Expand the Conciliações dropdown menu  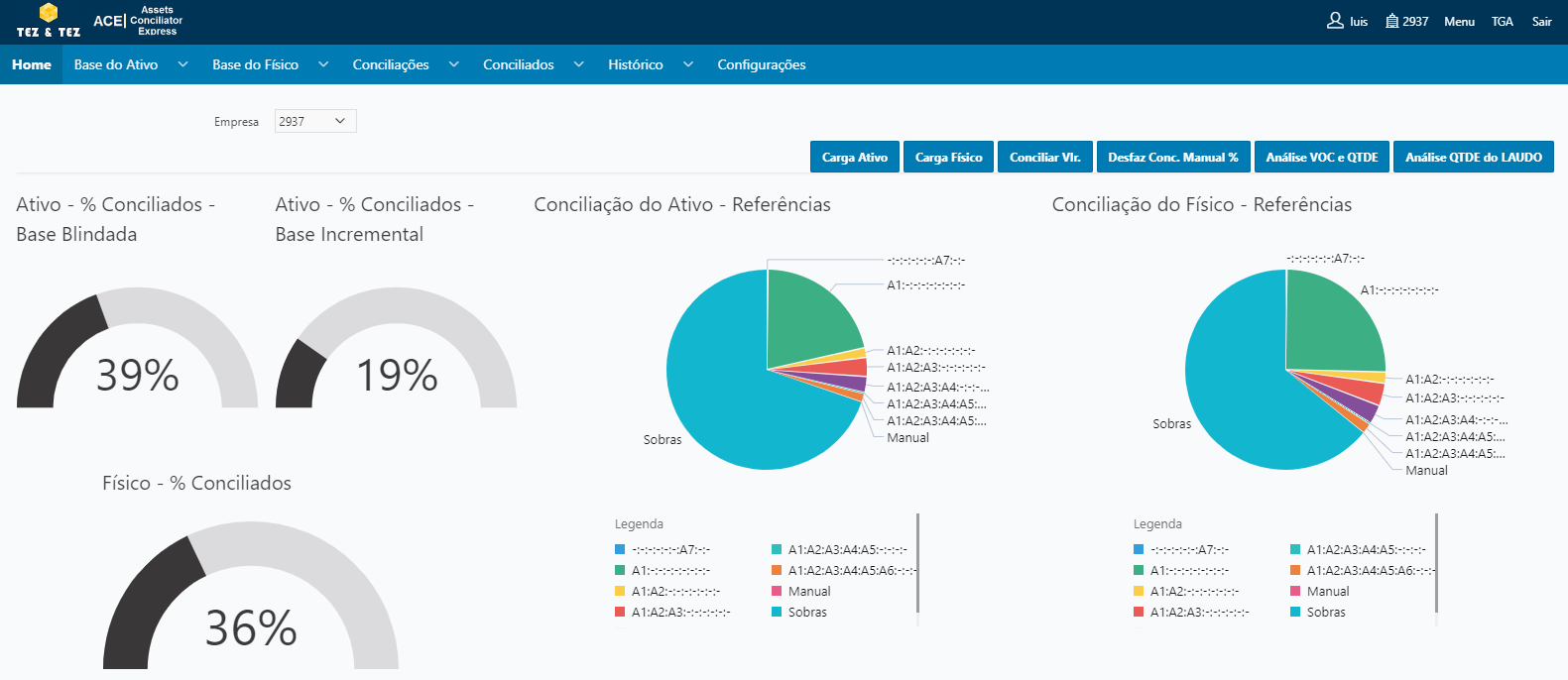(x=453, y=64)
